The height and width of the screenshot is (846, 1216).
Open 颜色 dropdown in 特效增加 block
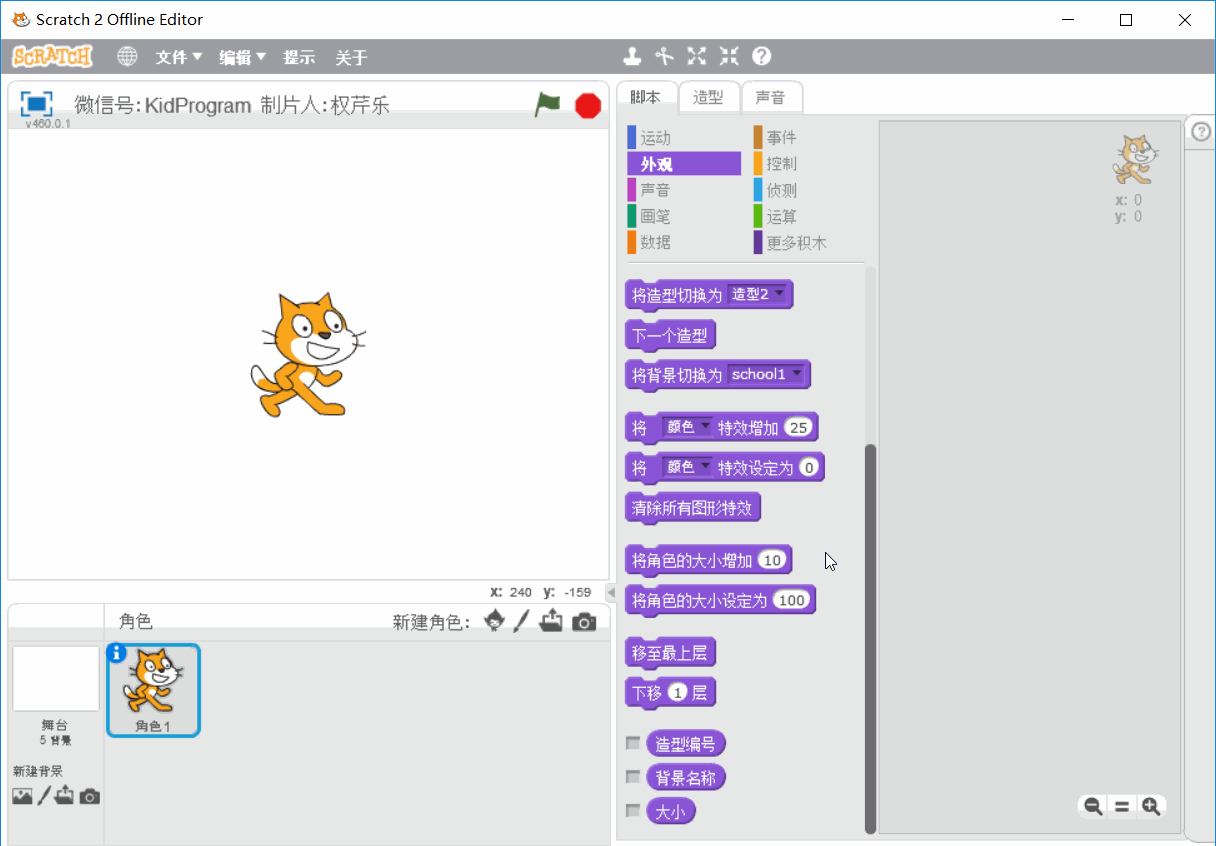(x=686, y=427)
